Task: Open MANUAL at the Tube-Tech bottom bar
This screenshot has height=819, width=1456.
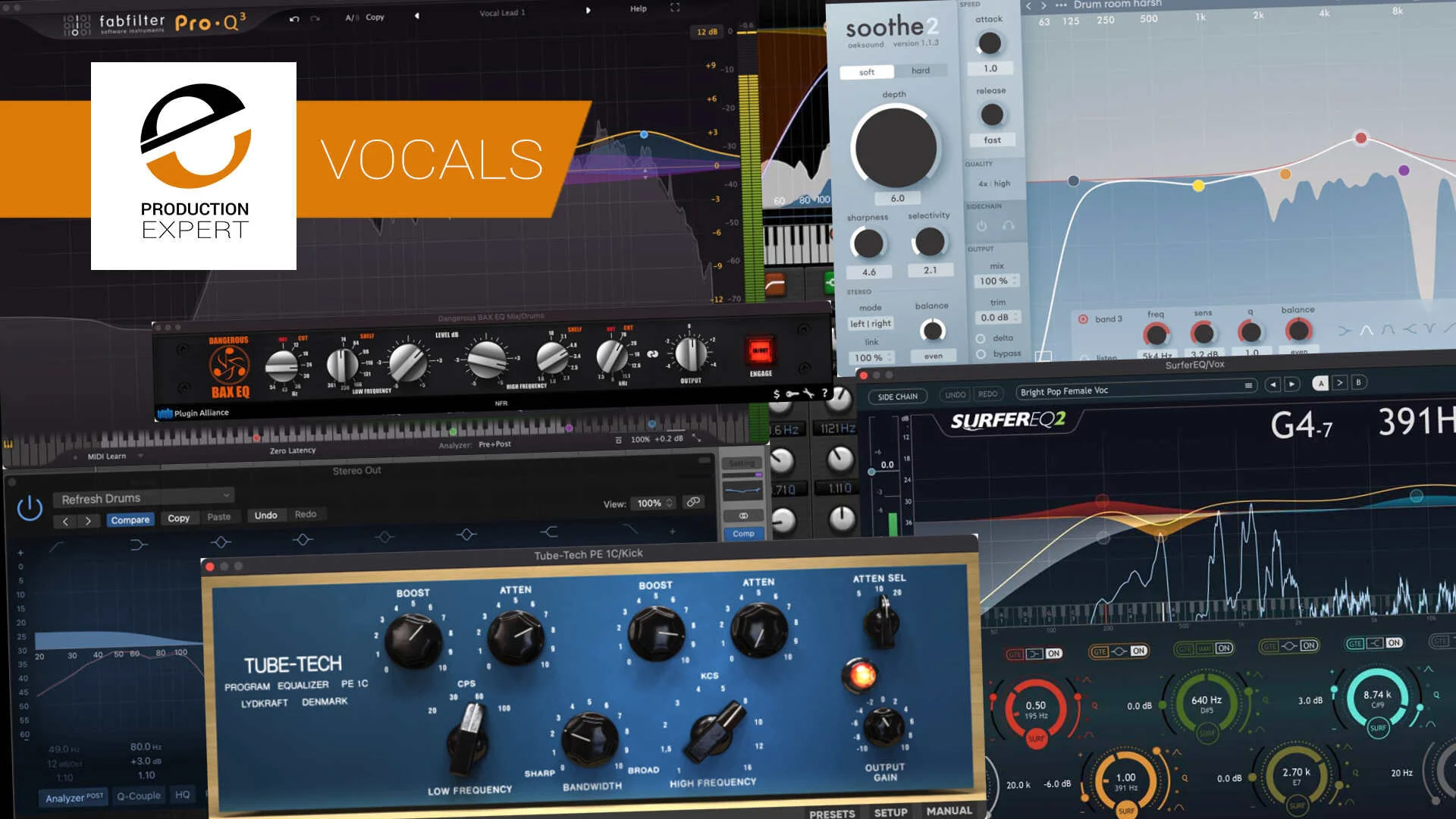Action: point(949,811)
